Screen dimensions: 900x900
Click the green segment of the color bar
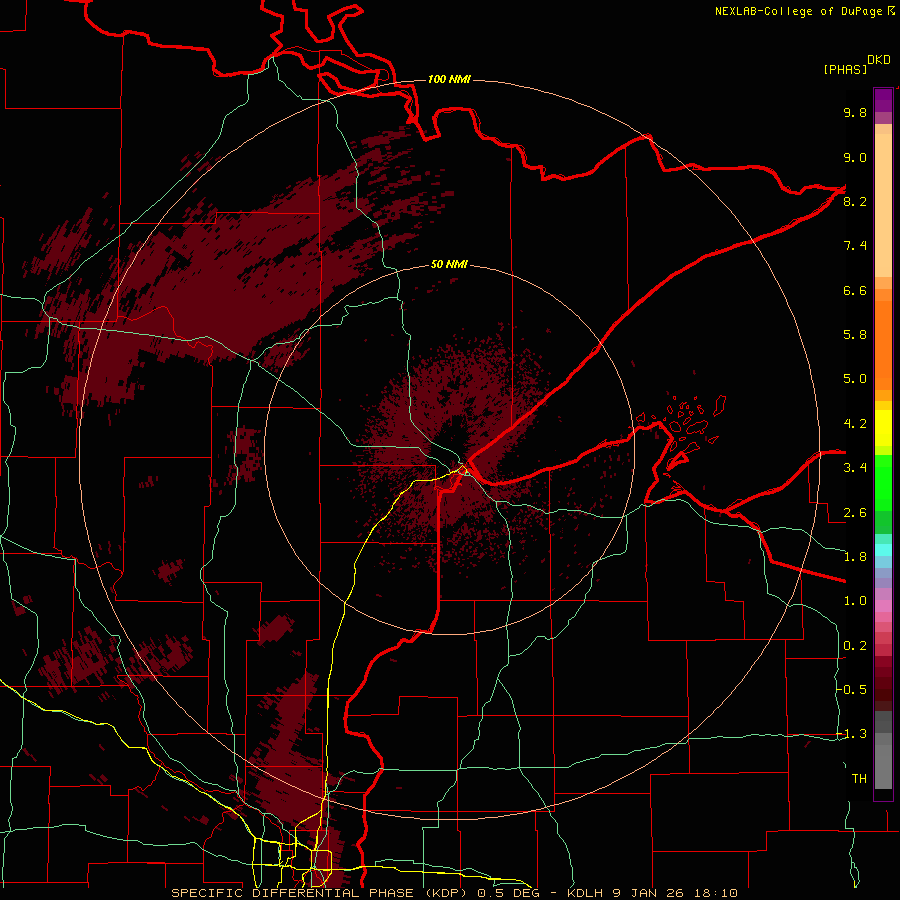(x=883, y=483)
